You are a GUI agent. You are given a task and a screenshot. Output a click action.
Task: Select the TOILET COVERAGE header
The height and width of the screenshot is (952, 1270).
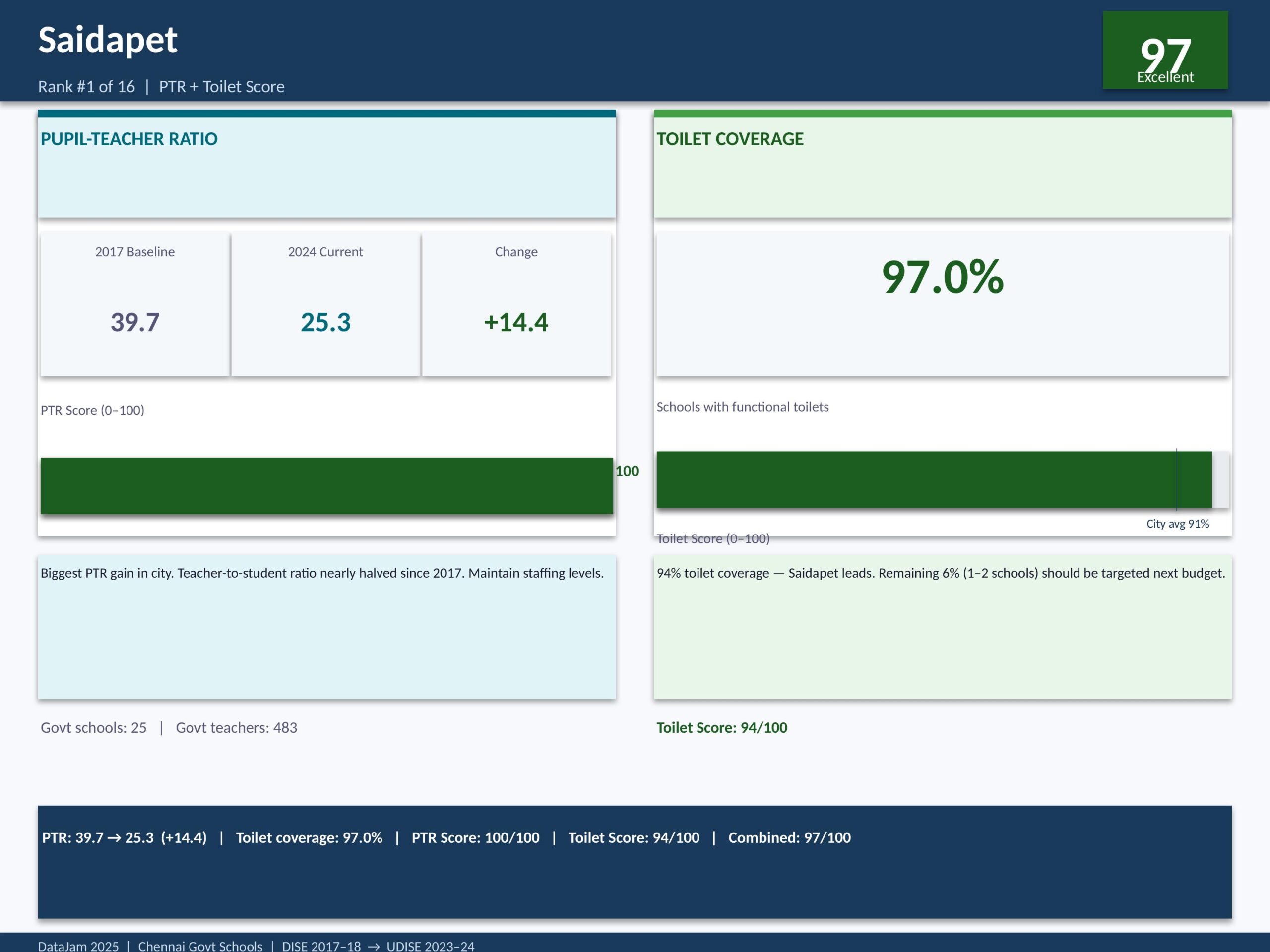pyautogui.click(x=730, y=139)
